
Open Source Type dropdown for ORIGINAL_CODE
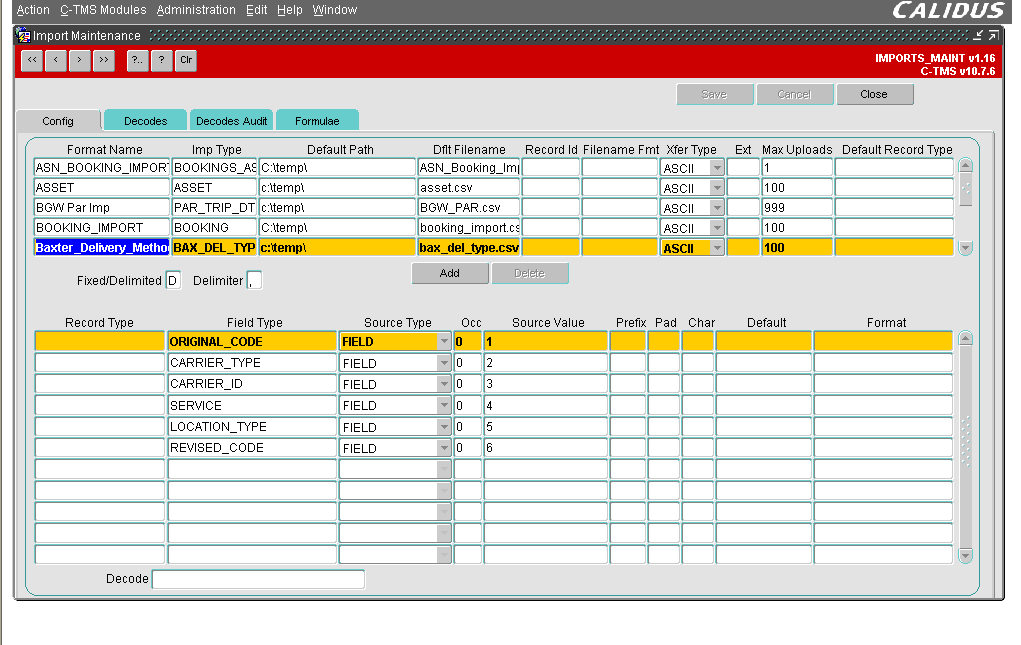[x=444, y=342]
